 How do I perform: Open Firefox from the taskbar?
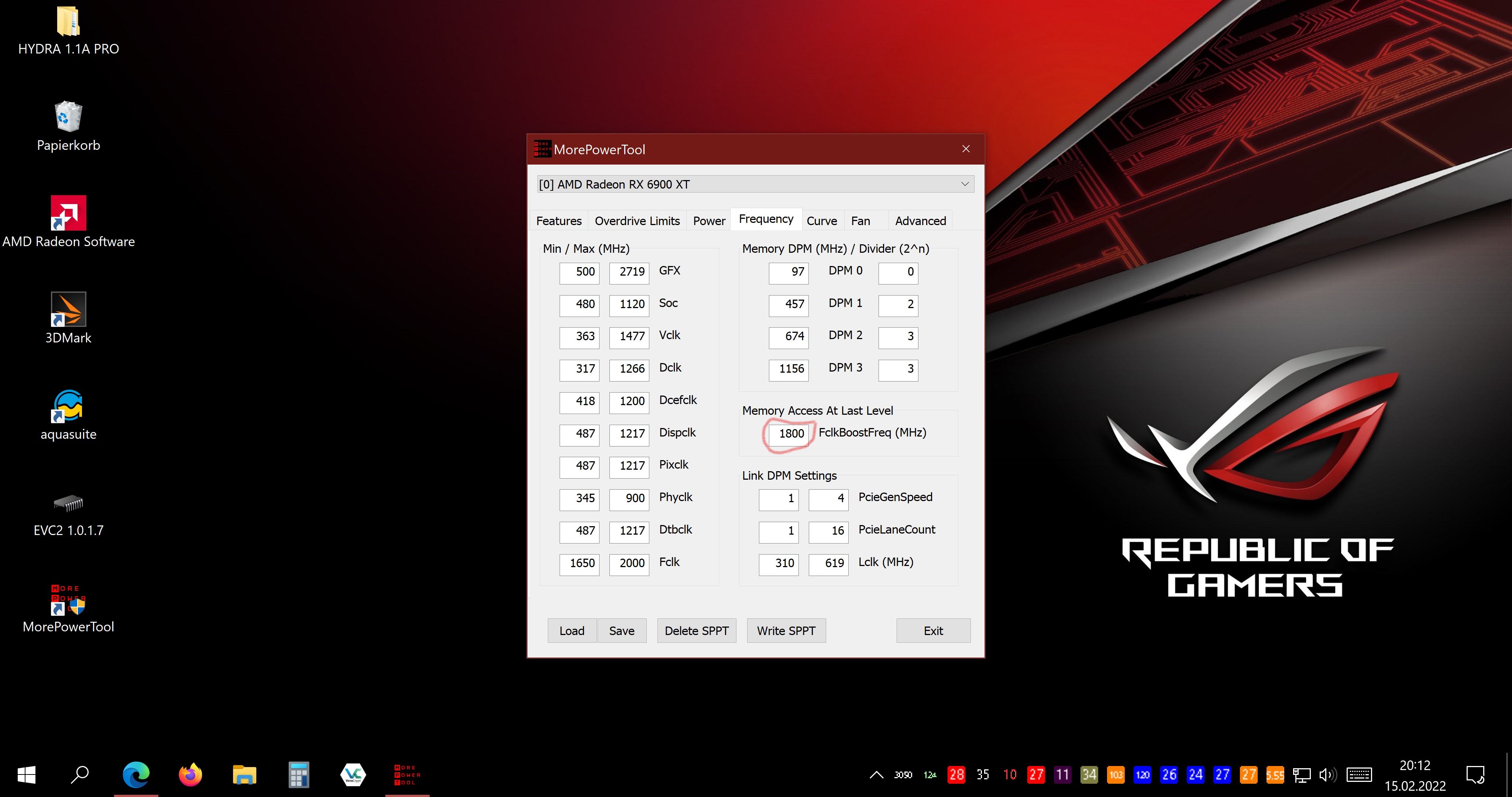[190, 775]
